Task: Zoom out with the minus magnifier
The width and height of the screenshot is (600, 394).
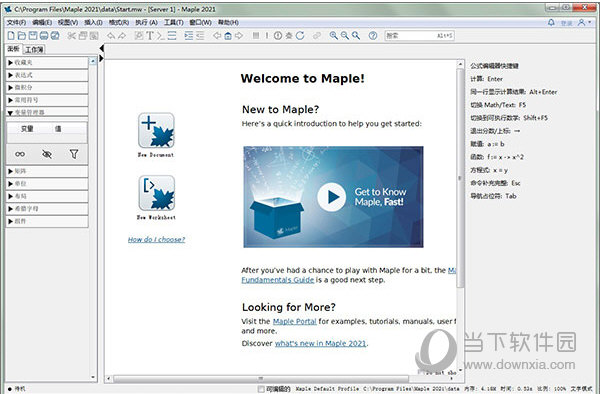Action: pos(345,36)
